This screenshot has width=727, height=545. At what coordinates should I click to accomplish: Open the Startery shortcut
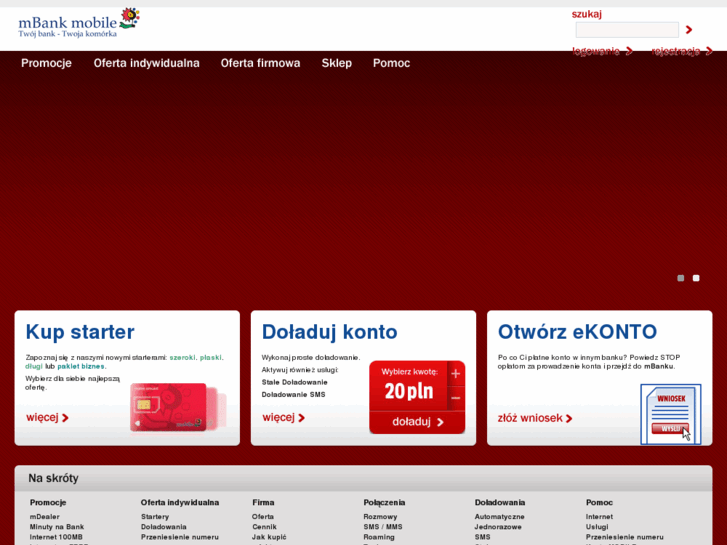[x=155, y=517]
